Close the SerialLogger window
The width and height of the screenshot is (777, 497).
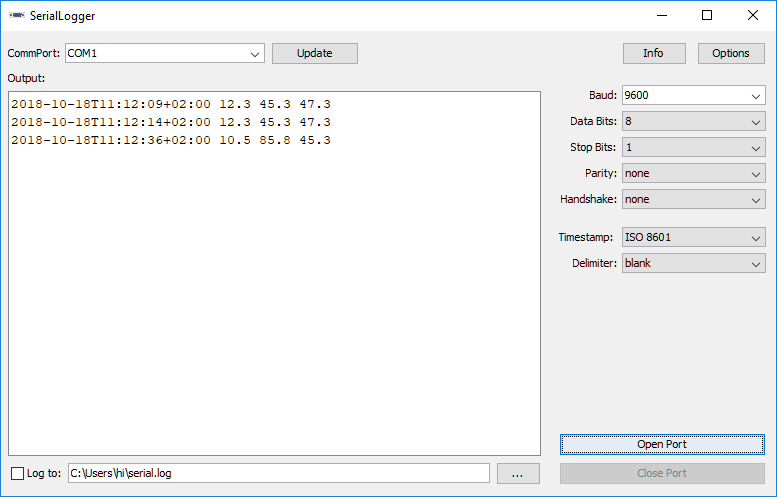tap(753, 15)
